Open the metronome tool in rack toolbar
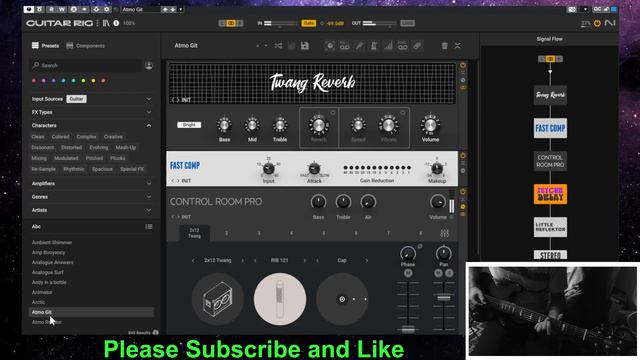Image resolution: width=640 pixels, height=360 pixels. [x=373, y=46]
